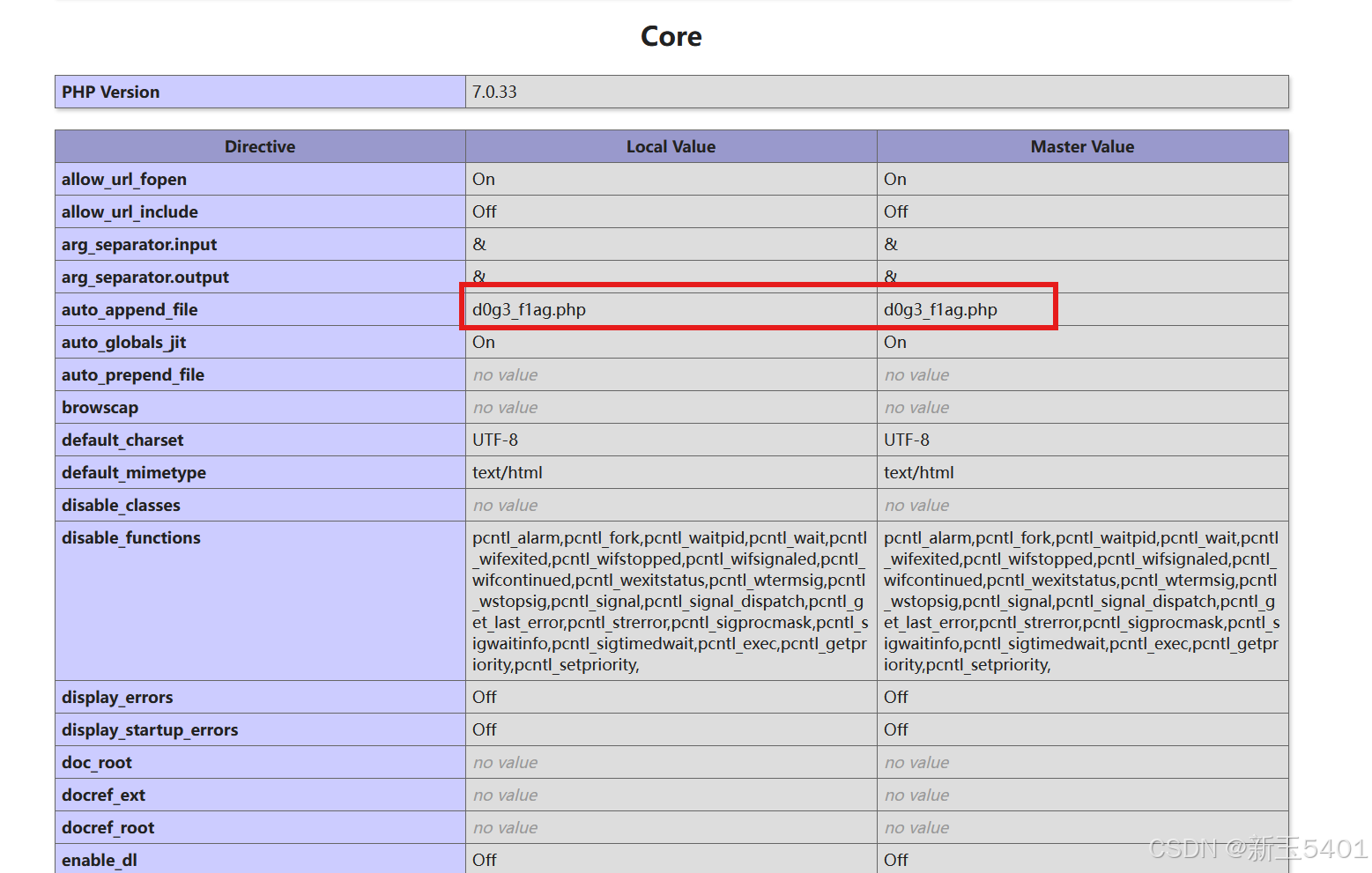Viewport: 1372px width, 873px height.
Task: Select the doc_root directive name
Action: click(97, 763)
